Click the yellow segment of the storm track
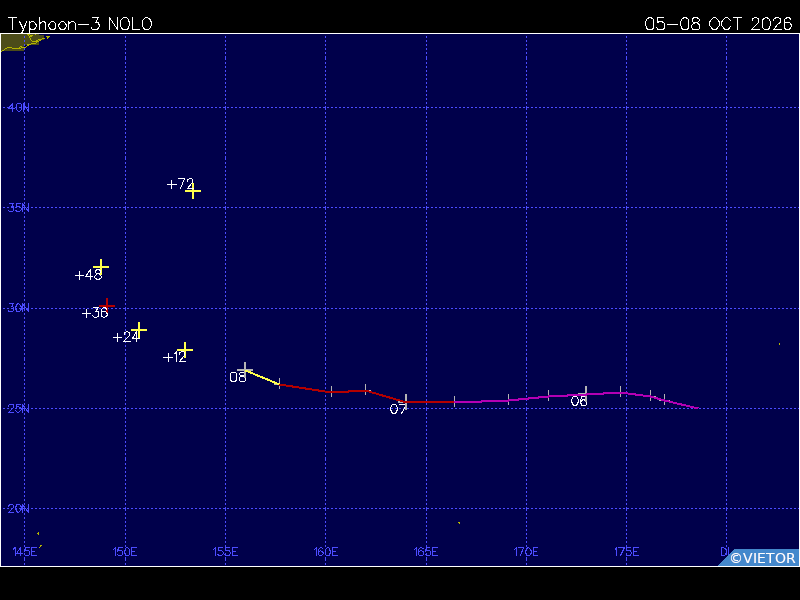Image resolution: width=800 pixels, height=600 pixels. [262, 377]
